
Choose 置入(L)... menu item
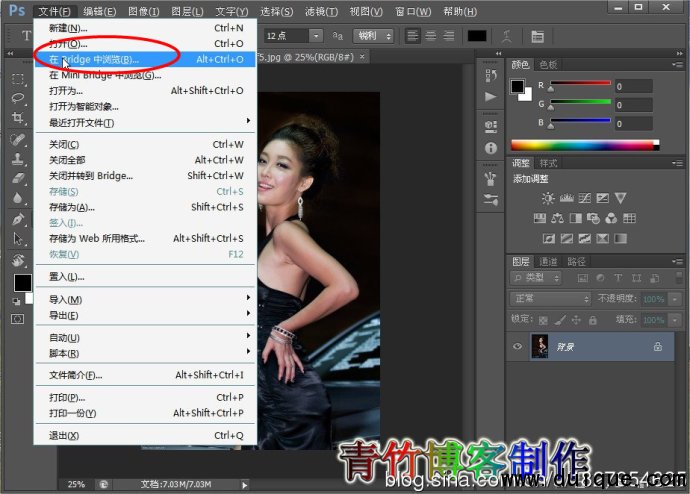click(145, 277)
